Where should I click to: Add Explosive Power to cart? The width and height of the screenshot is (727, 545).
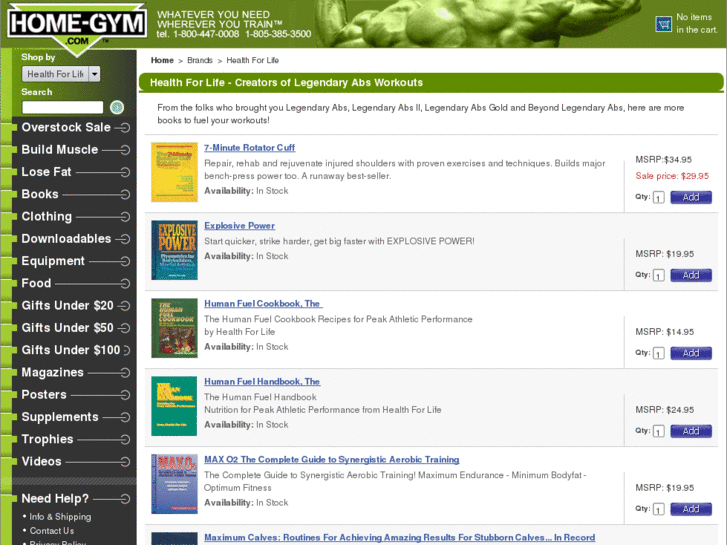click(x=691, y=275)
